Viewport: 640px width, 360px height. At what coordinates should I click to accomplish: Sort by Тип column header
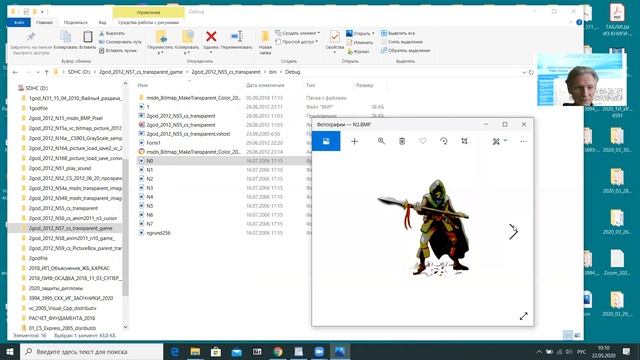coord(311,85)
